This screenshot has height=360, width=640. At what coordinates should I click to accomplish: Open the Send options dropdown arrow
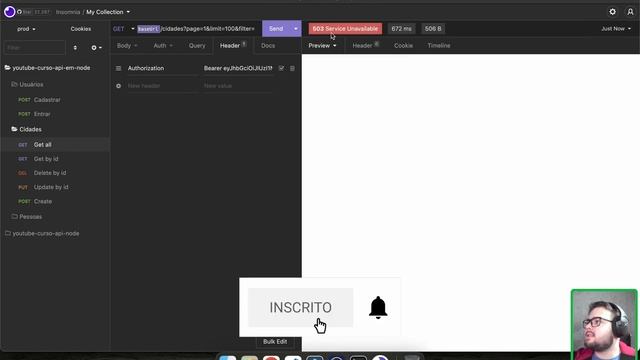(296, 29)
